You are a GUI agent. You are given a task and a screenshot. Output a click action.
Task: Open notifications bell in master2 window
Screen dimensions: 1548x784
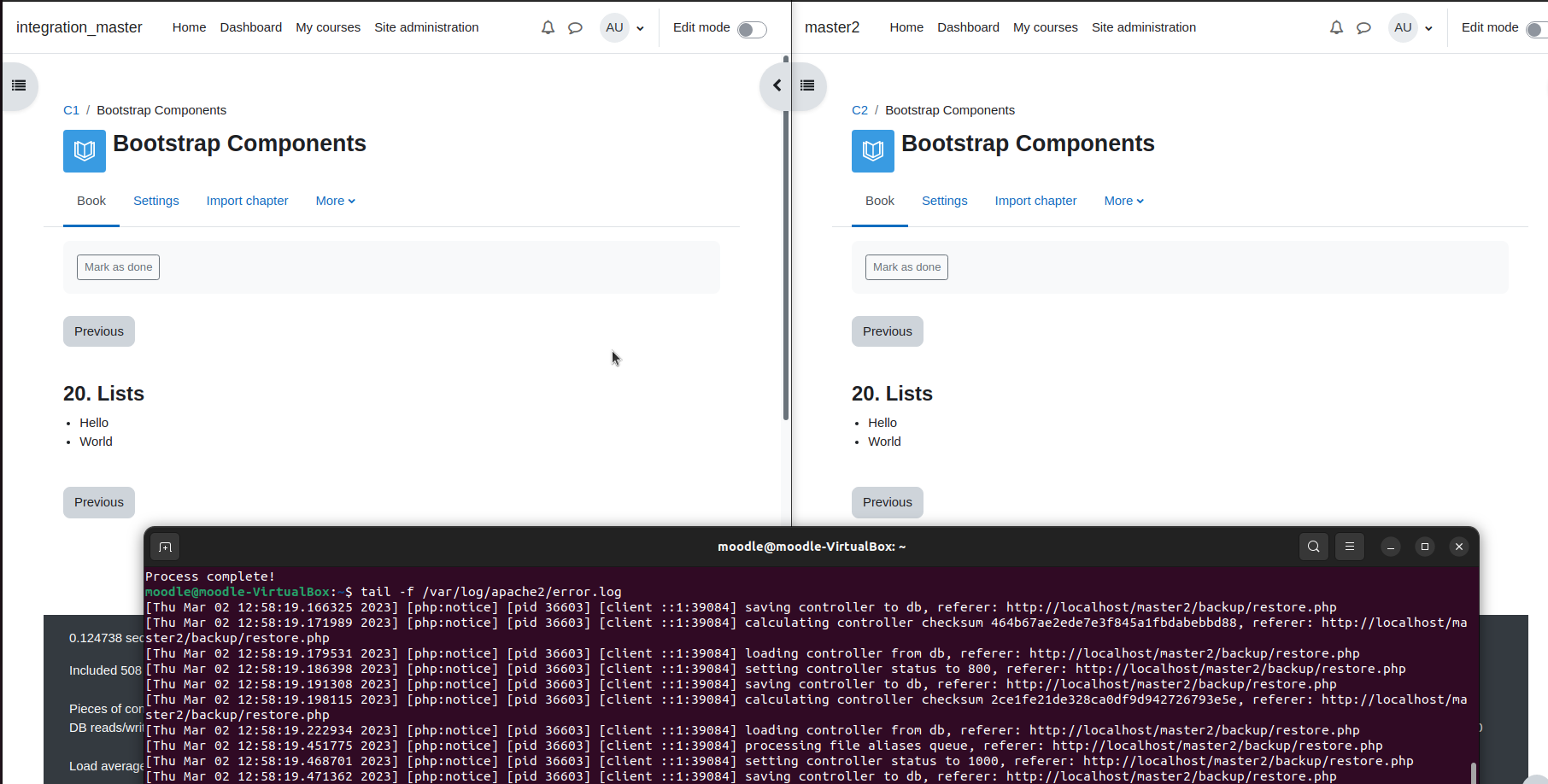click(x=1336, y=27)
